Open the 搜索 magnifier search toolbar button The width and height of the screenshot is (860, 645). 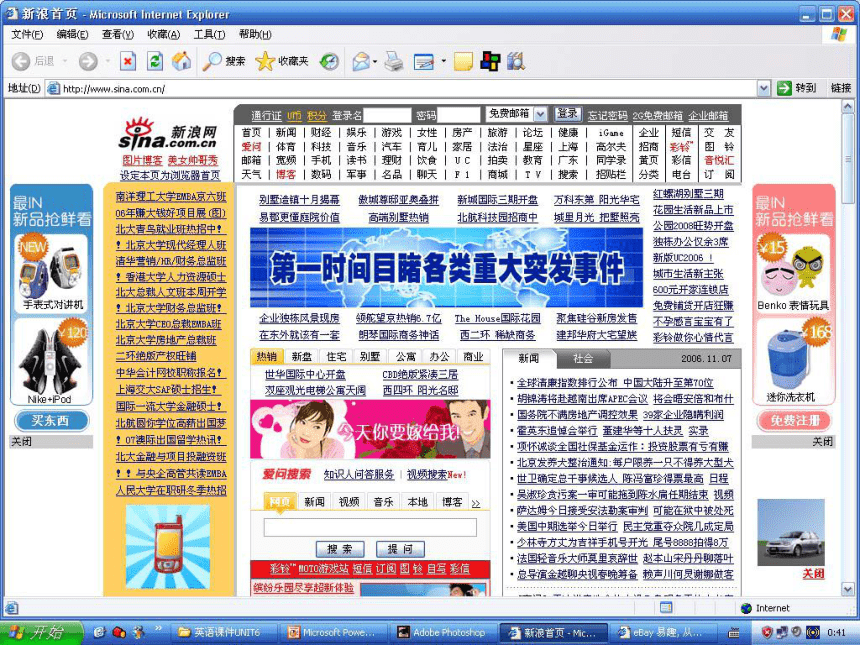click(224, 61)
